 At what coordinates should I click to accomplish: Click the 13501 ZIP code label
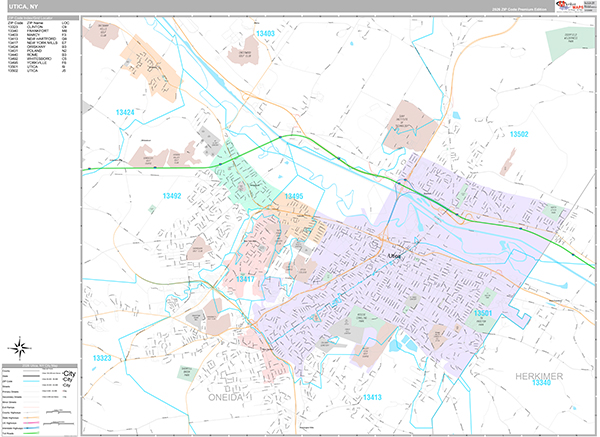pos(485,313)
